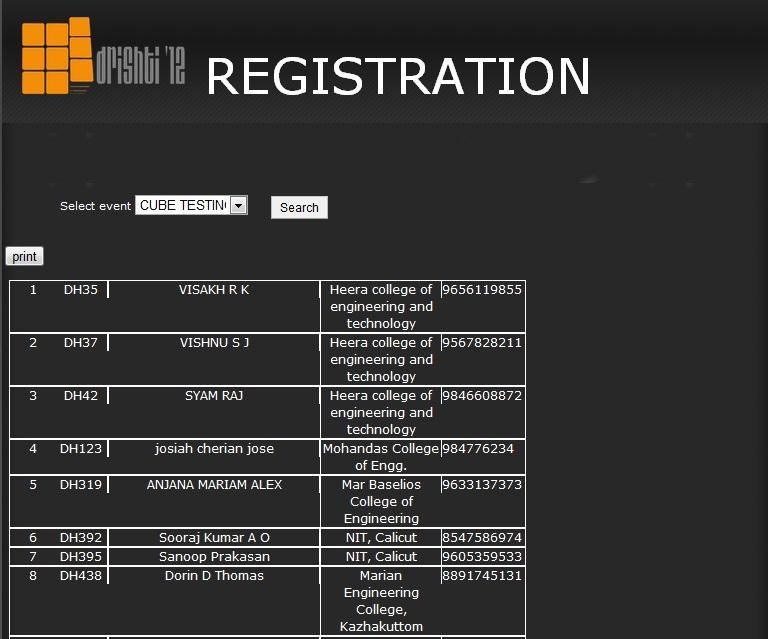The image size is (768, 639).
Task: Select ID cell DH392
Action: pyautogui.click(x=81, y=537)
